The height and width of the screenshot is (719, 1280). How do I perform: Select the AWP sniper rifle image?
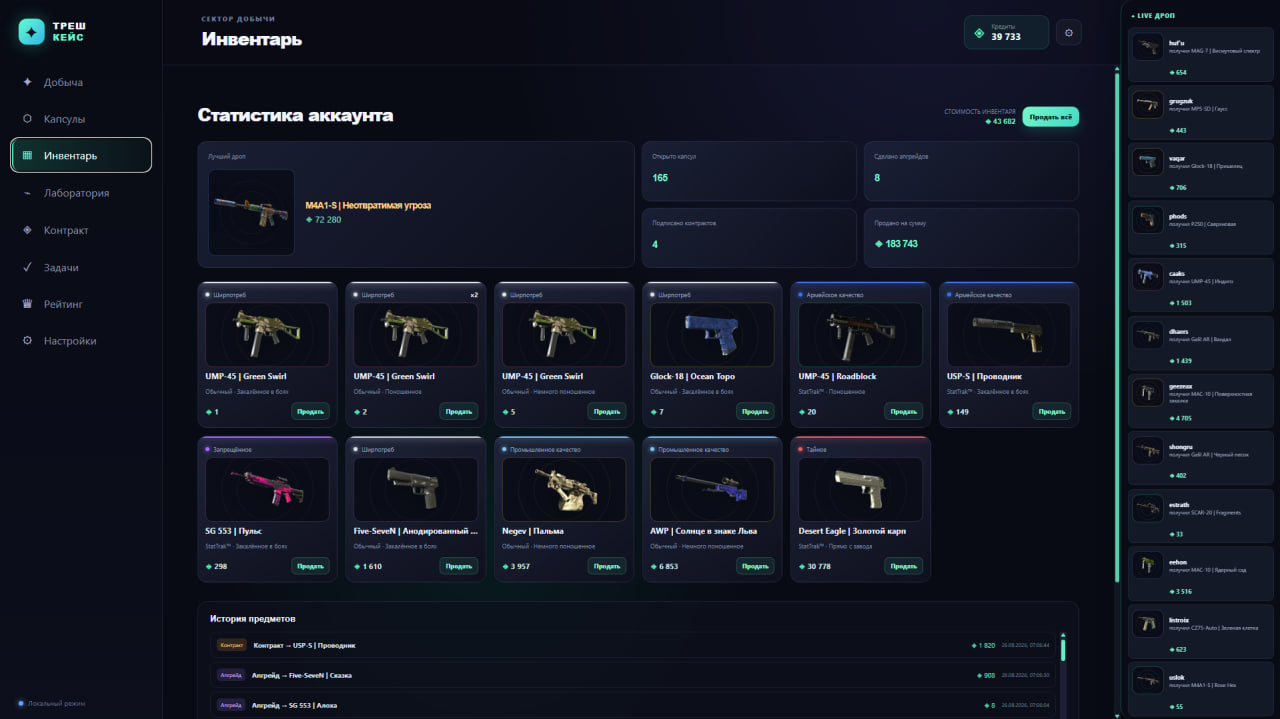pyautogui.click(x=712, y=489)
